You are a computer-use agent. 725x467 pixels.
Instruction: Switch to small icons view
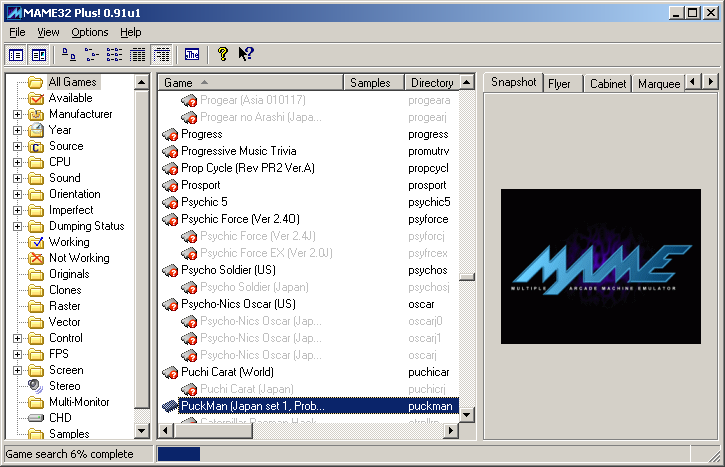(91, 54)
